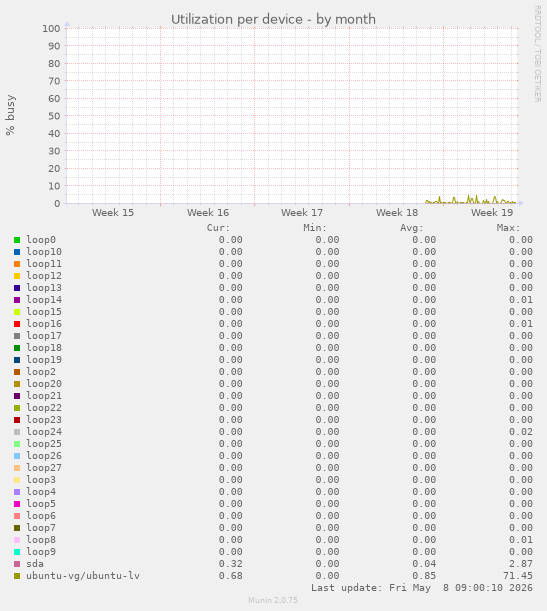Click the loop9 cyan legend swatch
This screenshot has height=611, width=547.
click(x=17, y=552)
